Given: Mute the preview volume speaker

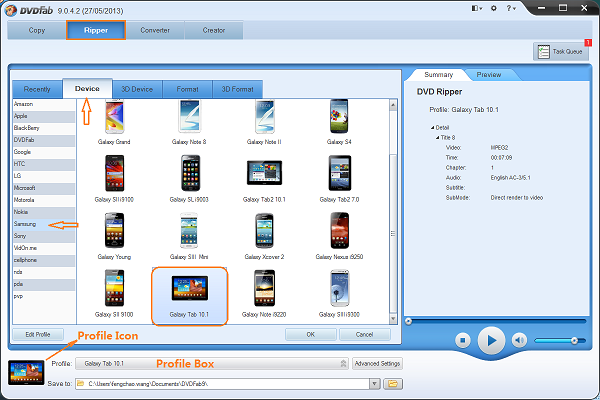Looking at the screenshot, I should point(519,340).
